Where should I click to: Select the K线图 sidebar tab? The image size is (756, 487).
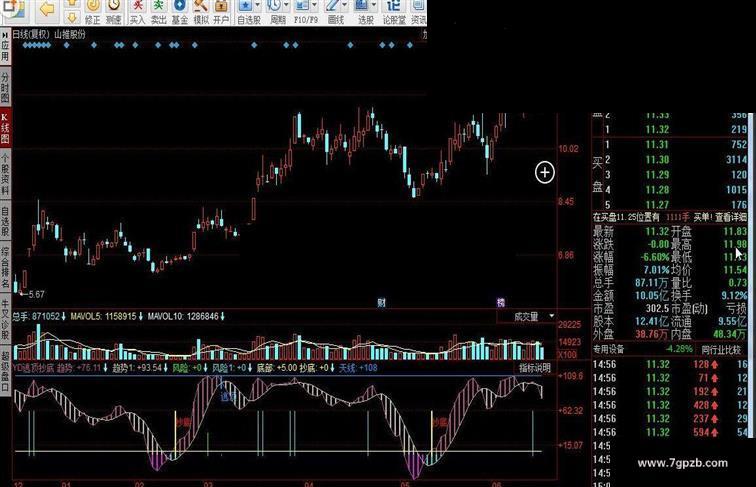pyautogui.click(x=5, y=128)
